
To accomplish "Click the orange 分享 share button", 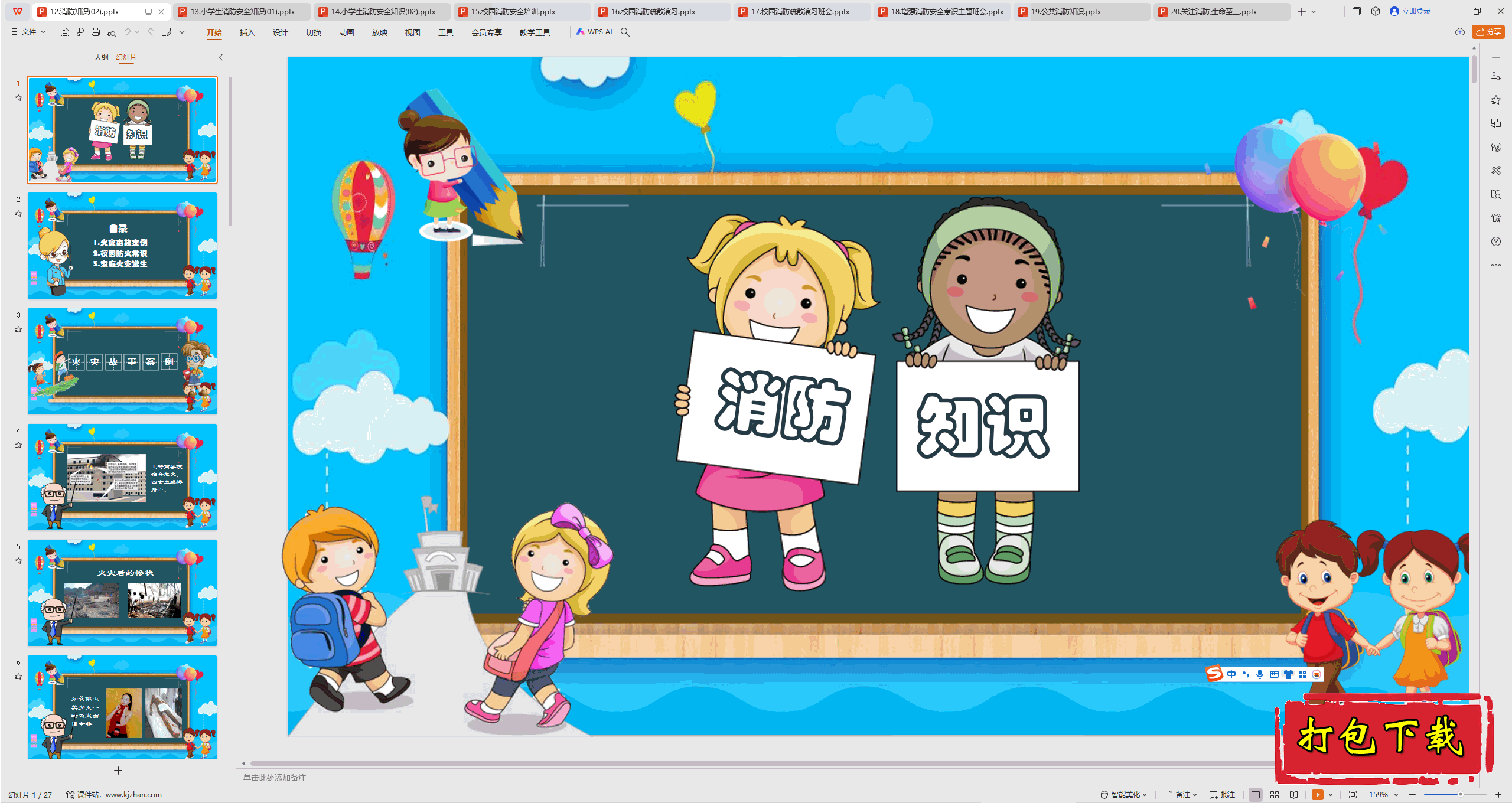I will coord(1488,32).
